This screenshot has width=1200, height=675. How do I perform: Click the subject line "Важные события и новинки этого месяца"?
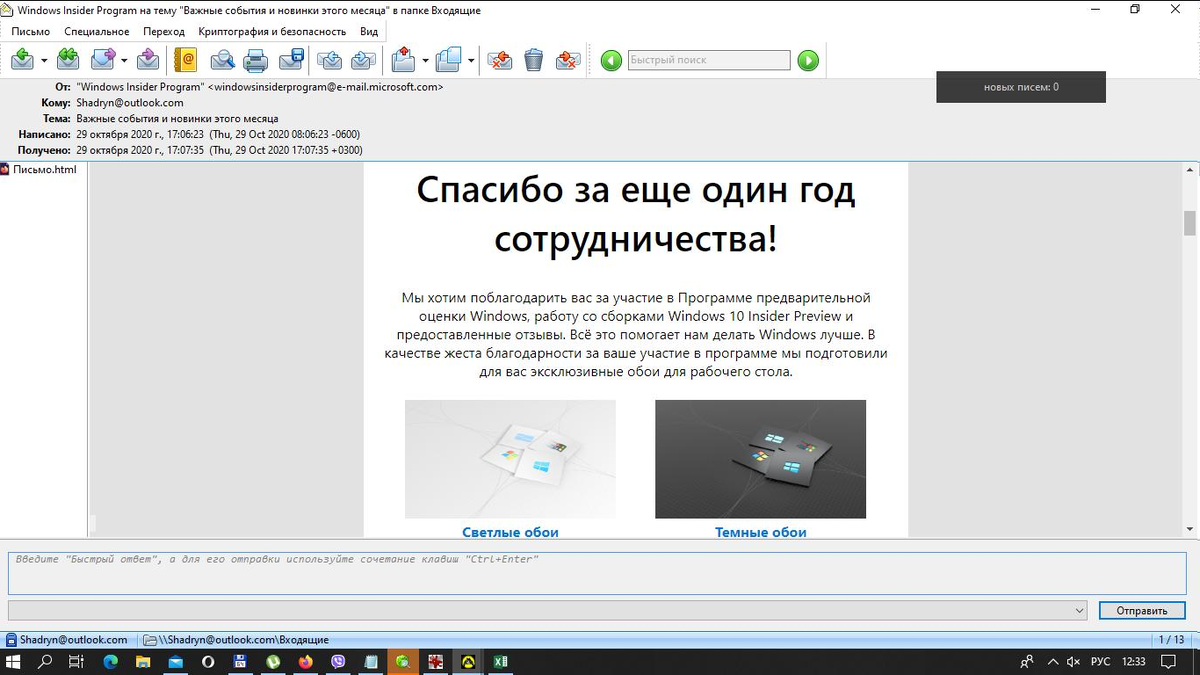point(177,118)
